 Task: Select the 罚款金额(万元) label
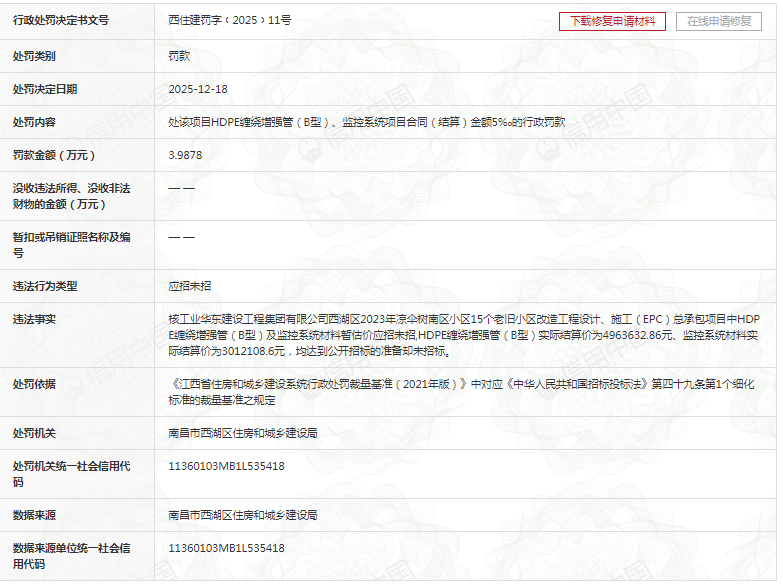tap(54, 155)
